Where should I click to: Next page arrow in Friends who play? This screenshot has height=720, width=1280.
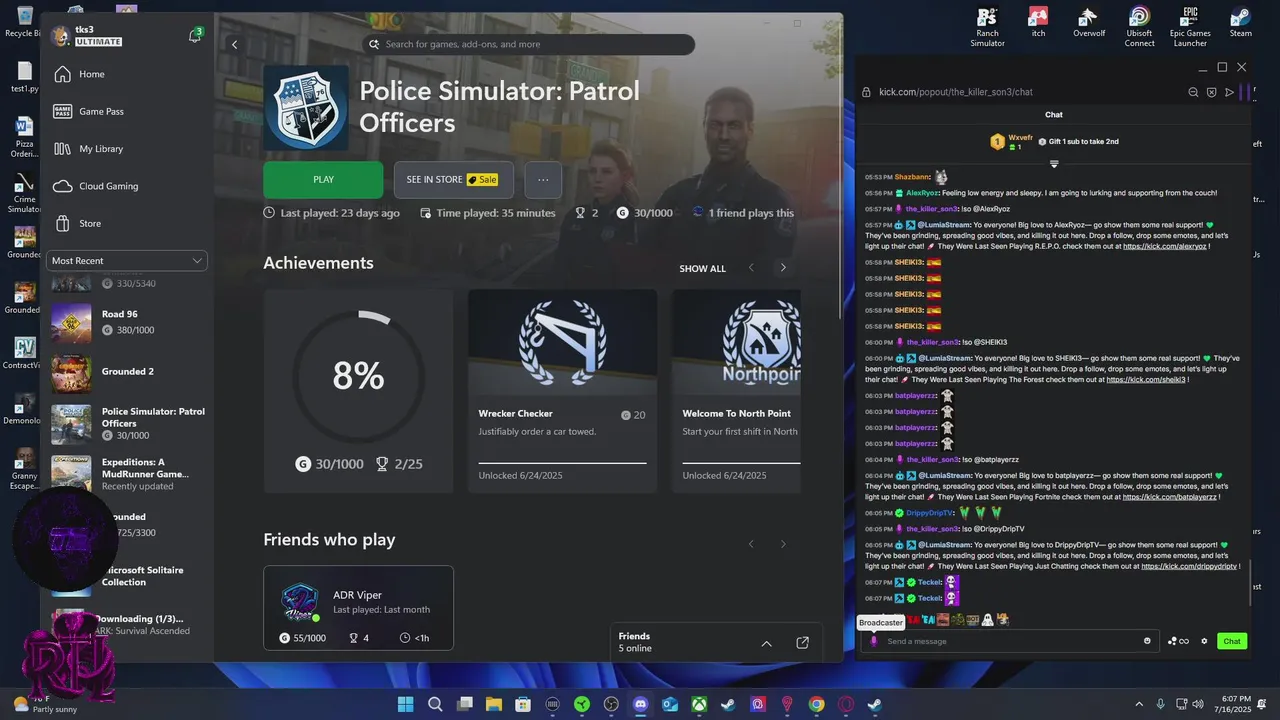(x=783, y=544)
